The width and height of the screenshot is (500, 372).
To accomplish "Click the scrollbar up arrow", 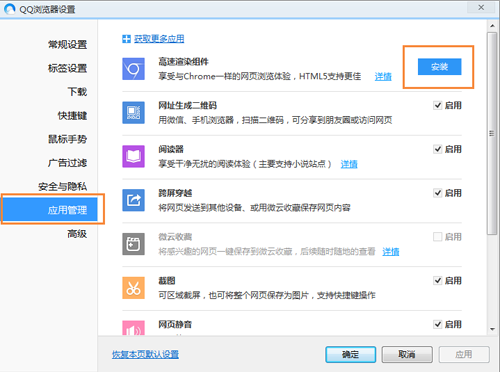I will tap(492, 25).
